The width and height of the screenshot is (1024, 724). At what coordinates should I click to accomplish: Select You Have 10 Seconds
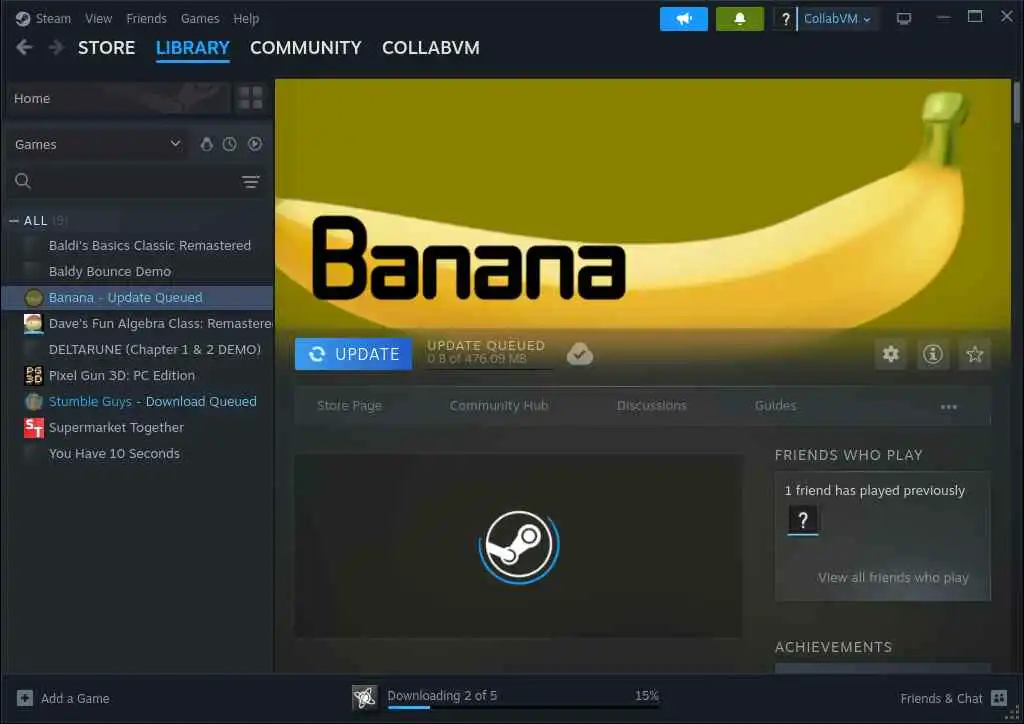click(x=114, y=454)
